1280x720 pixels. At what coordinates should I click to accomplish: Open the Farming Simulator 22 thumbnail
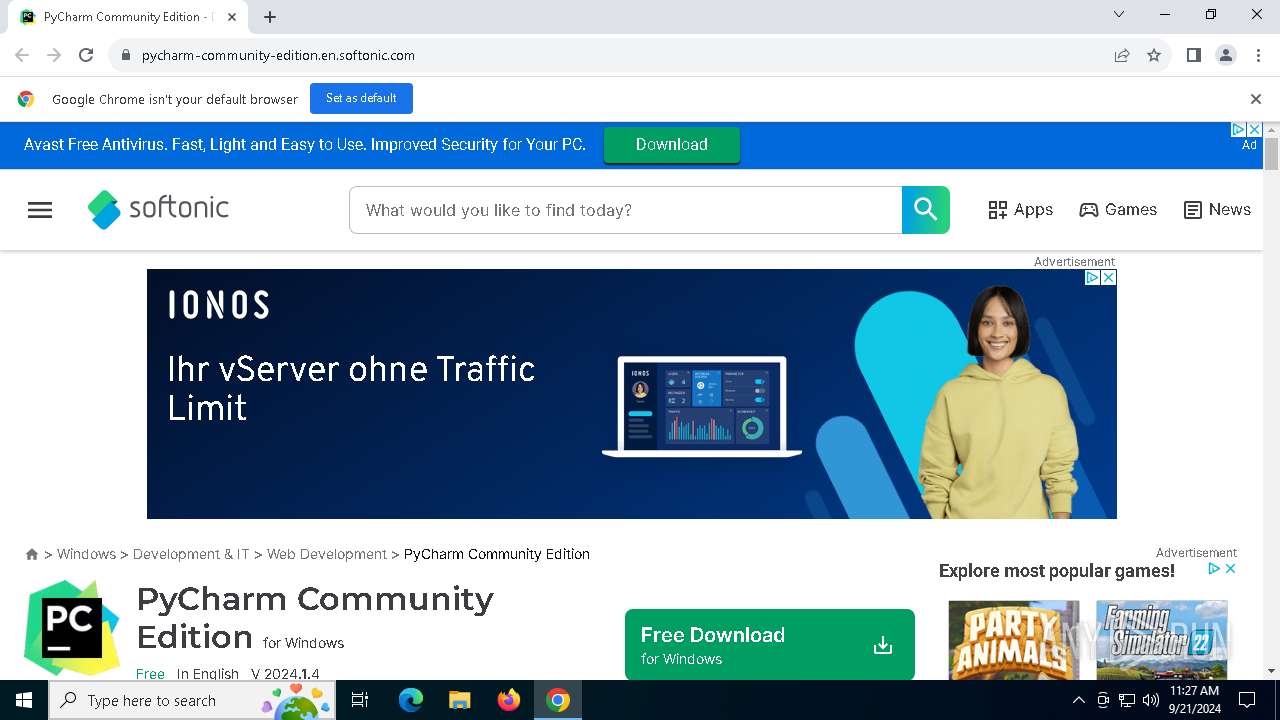pos(1162,640)
